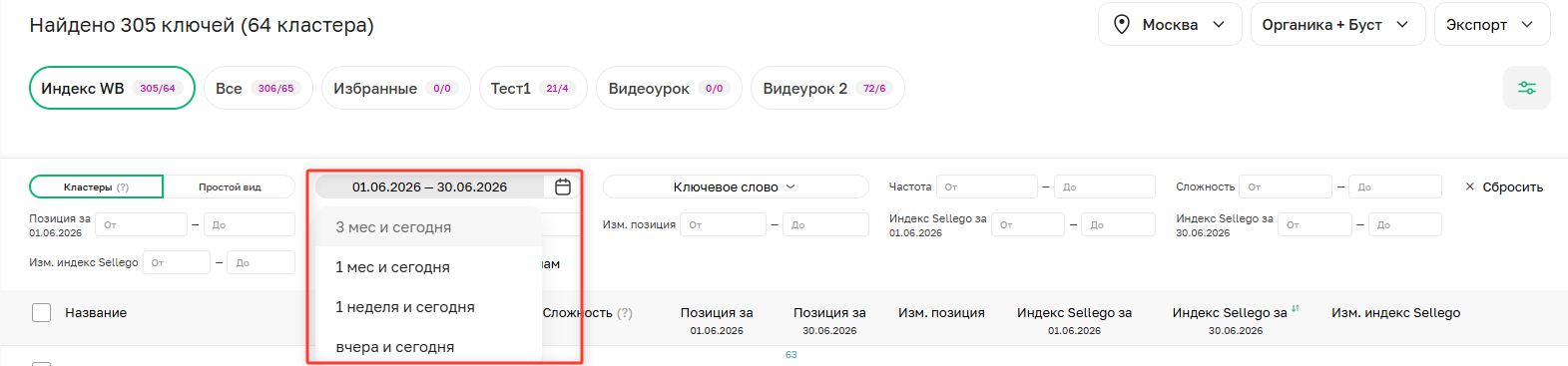Image resolution: width=1568 pixels, height=366 pixels.
Task: Open the calendar date picker icon
Action: point(563,186)
